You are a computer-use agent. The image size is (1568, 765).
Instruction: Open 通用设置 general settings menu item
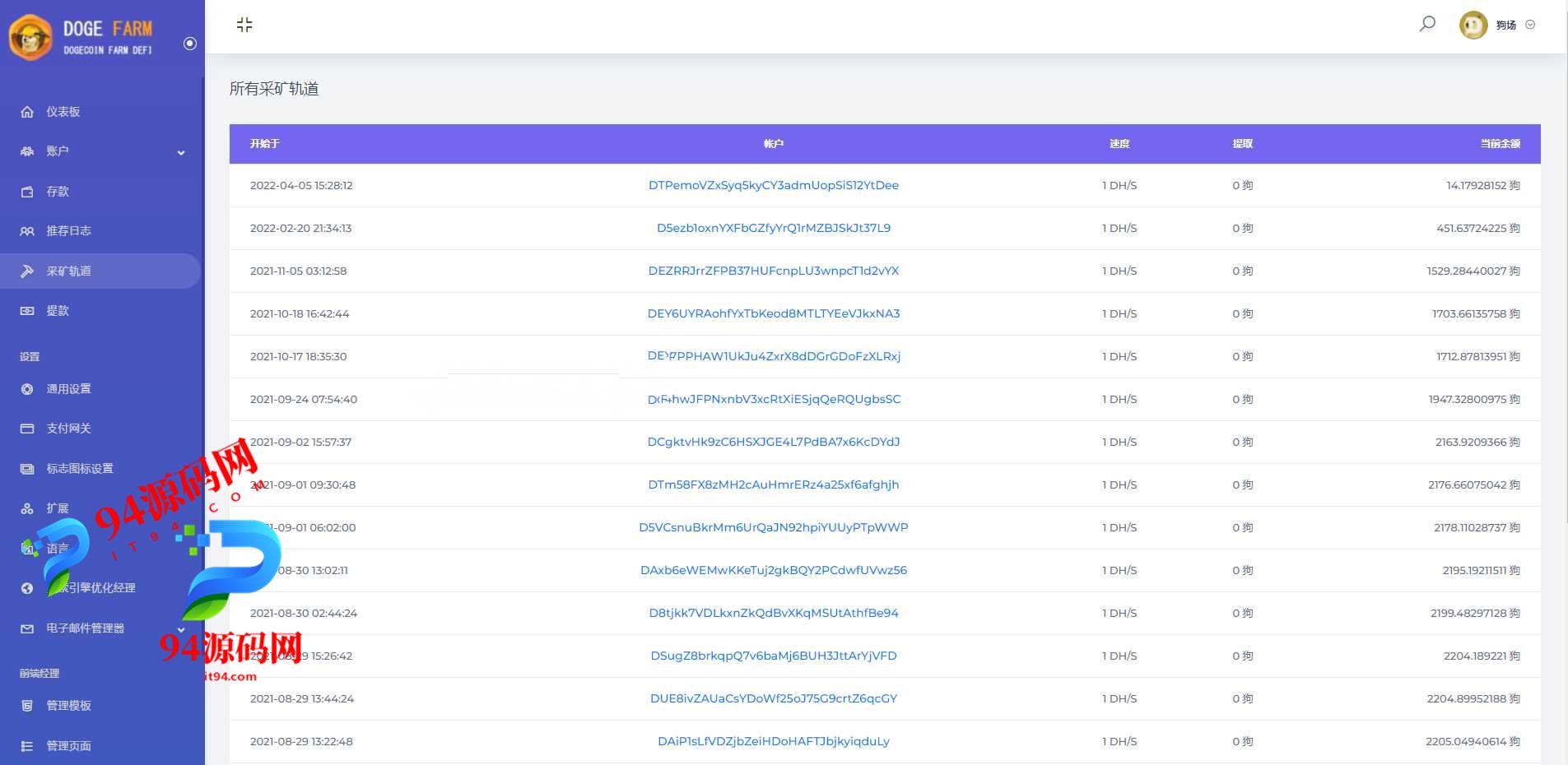pos(68,389)
